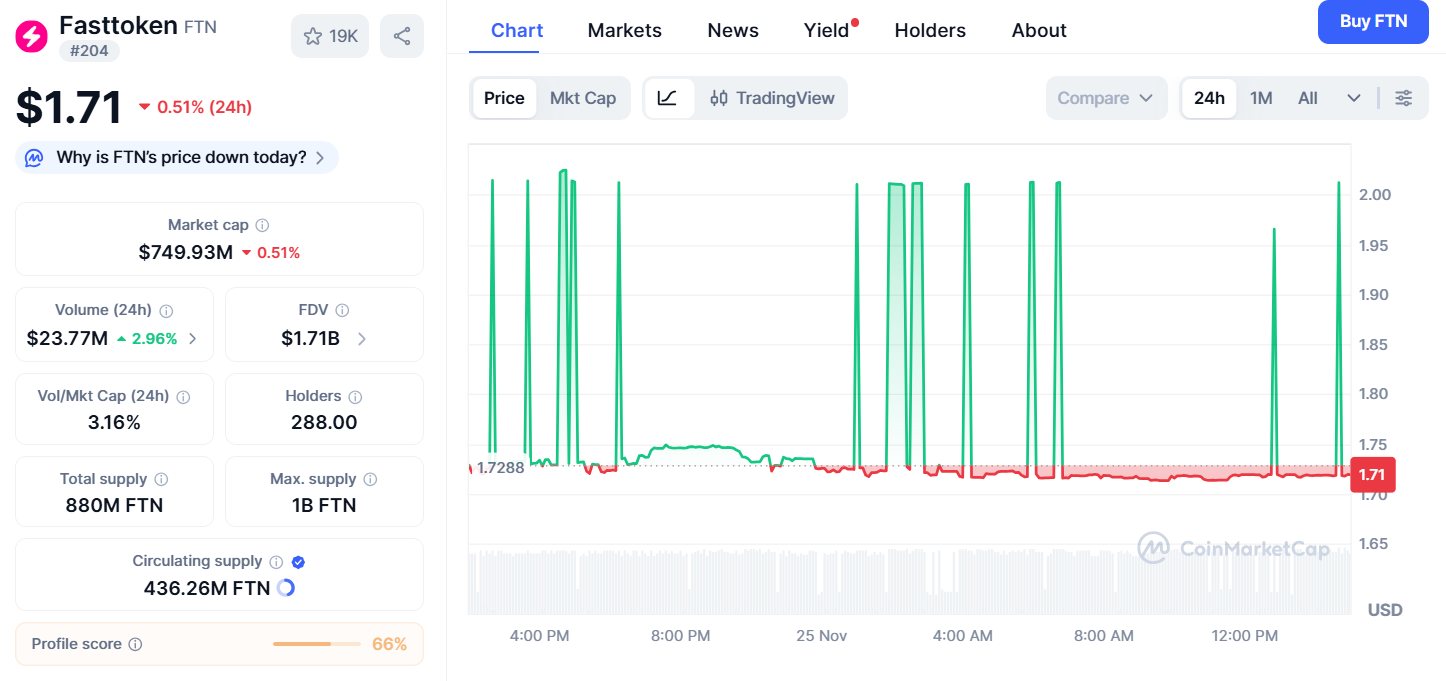Image resolution: width=1446 pixels, height=681 pixels.
Task: Click the circulating supply verified badge
Action: click(298, 562)
